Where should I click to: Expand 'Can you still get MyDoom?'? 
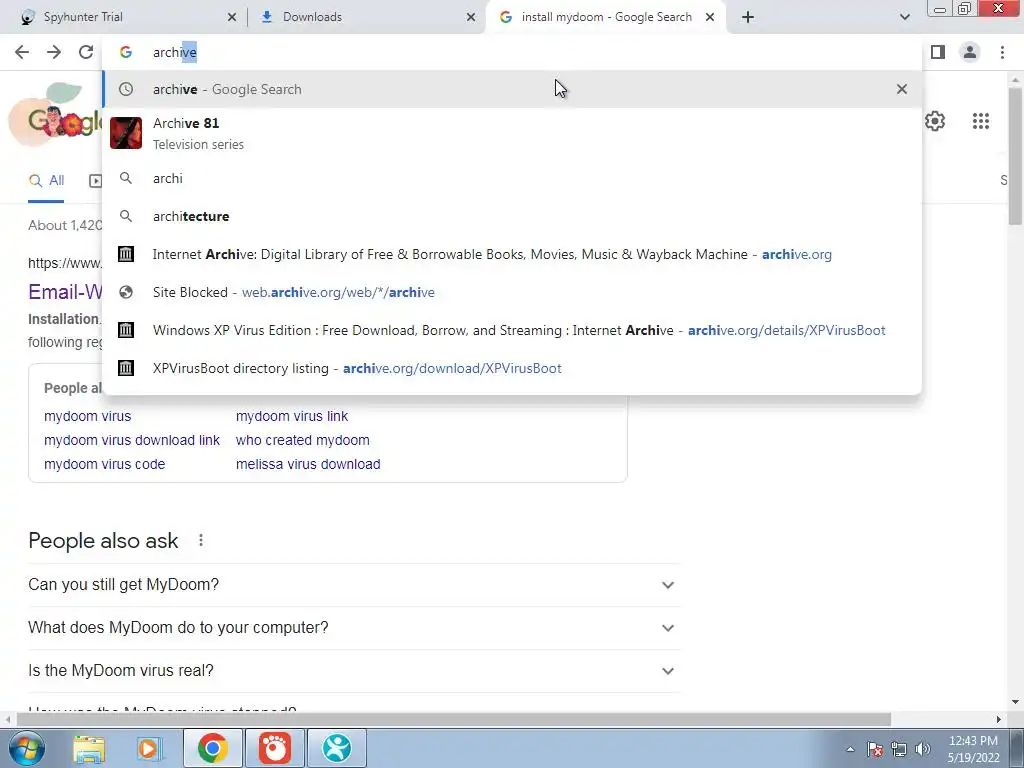pos(353,584)
